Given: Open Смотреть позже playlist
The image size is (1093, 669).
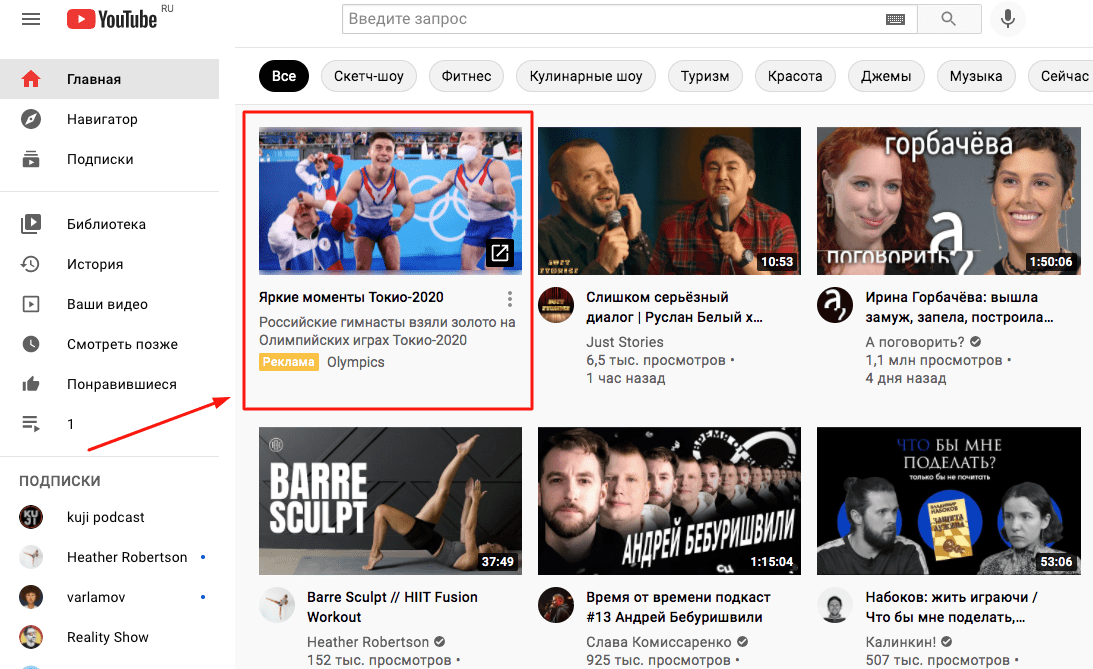Looking at the screenshot, I should (122, 344).
